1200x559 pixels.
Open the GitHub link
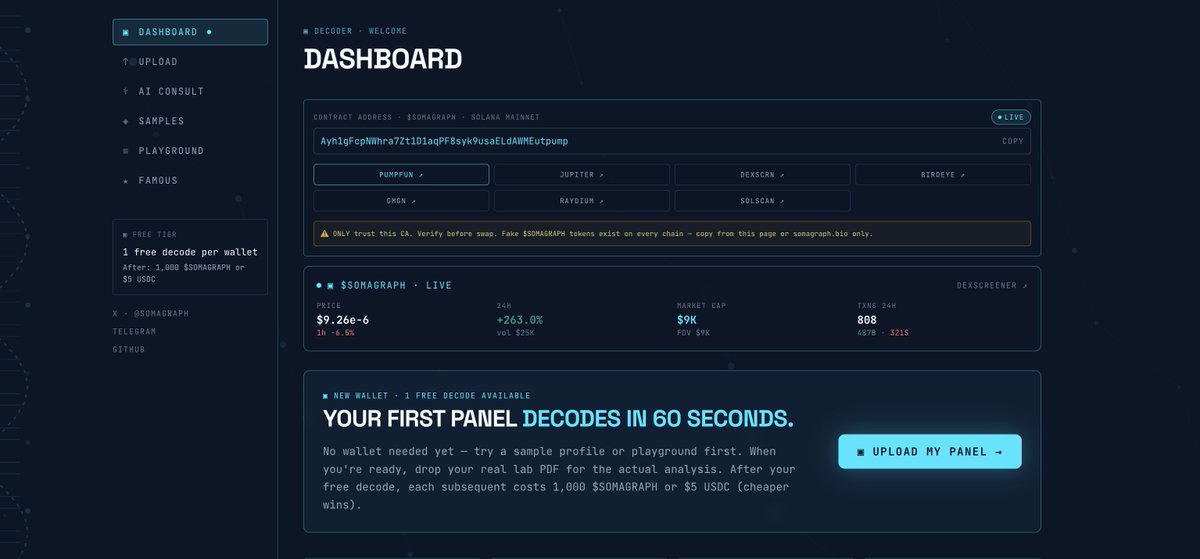click(x=129, y=349)
